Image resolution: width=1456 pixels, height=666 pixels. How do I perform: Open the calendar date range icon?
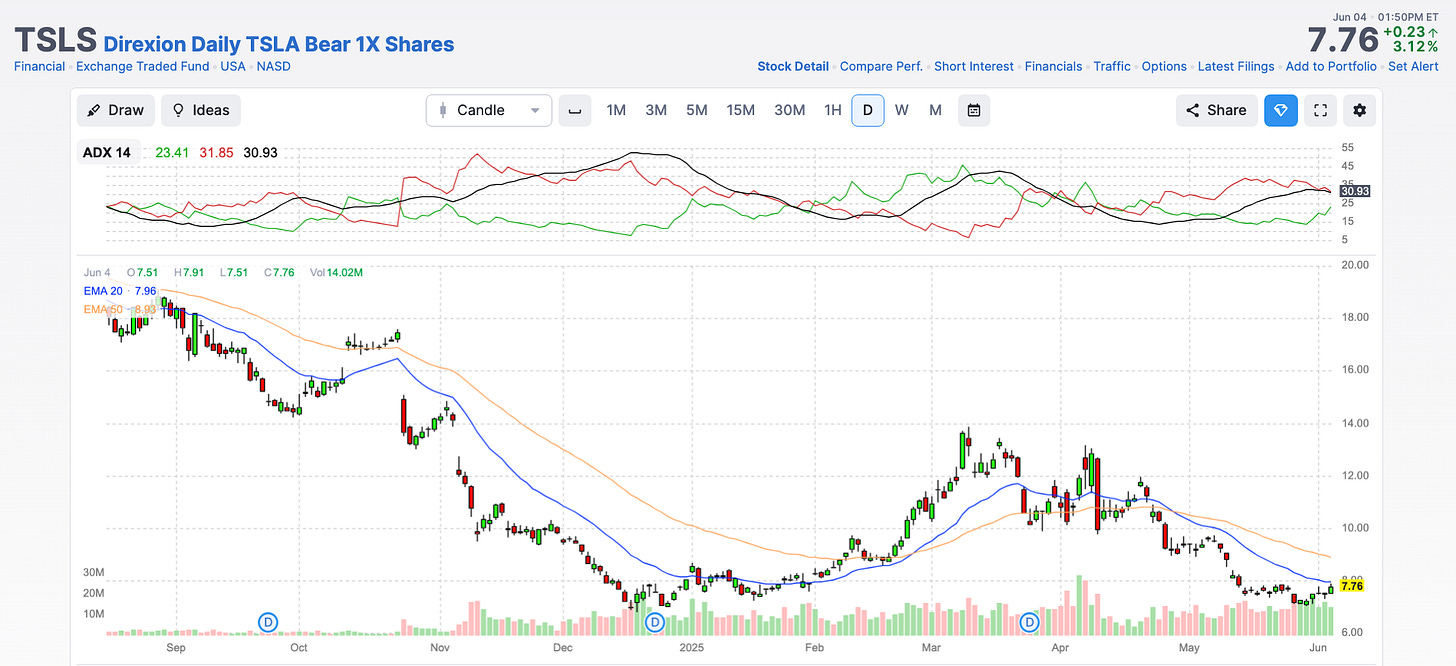pyautogui.click(x=974, y=110)
